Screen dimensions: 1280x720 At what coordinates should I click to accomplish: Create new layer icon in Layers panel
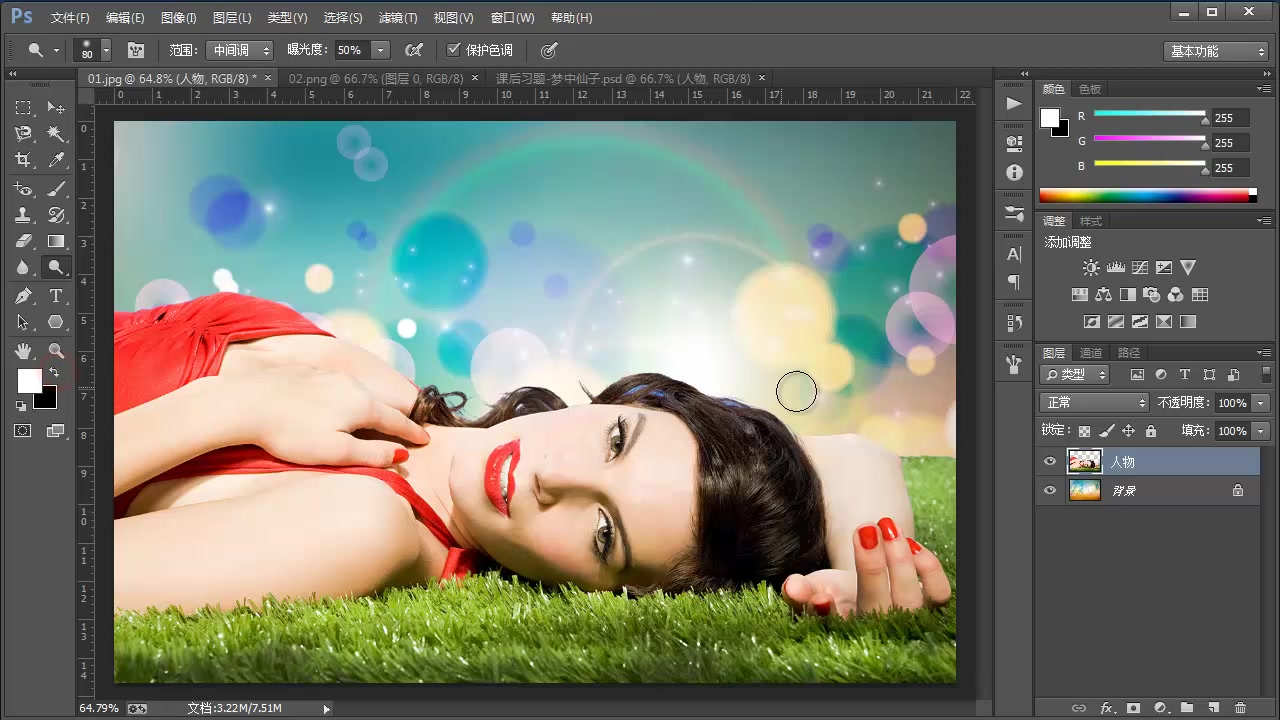pos(1214,707)
